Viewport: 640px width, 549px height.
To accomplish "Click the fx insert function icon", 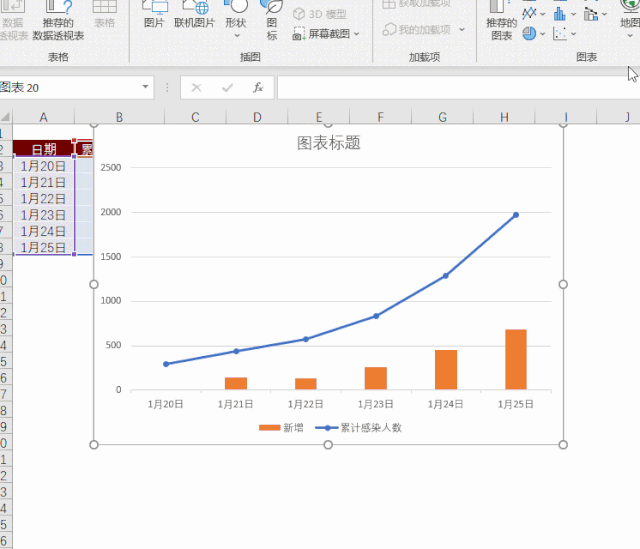I will [x=258, y=87].
